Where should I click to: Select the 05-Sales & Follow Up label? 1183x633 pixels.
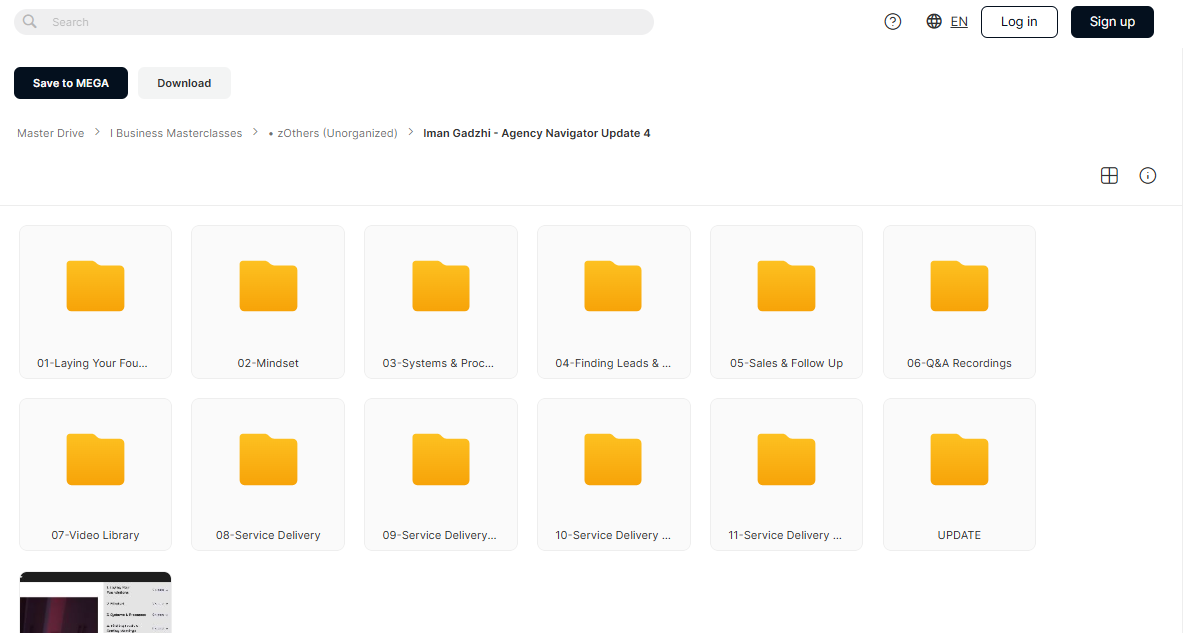786,363
